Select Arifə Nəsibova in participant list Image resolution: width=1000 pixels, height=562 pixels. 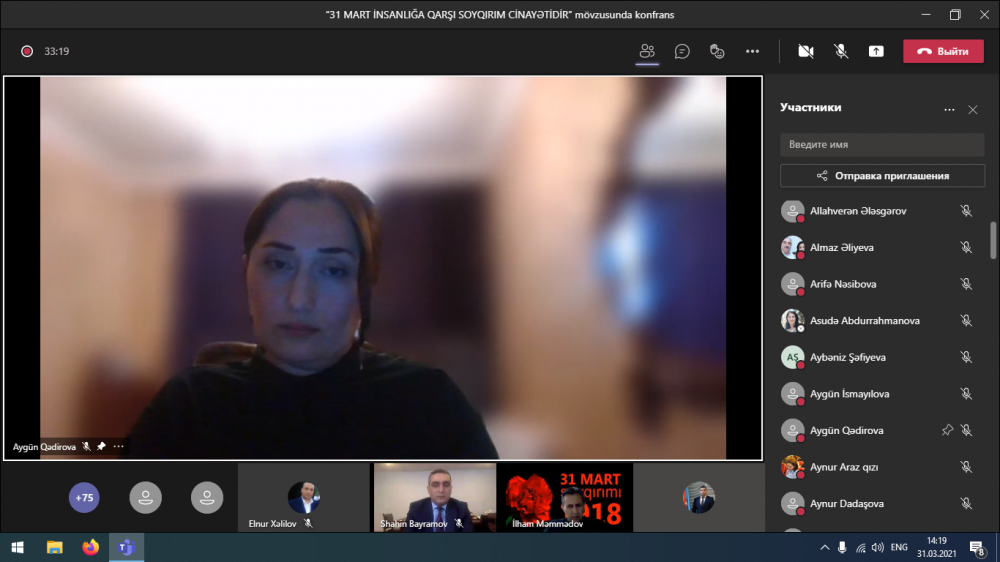pyautogui.click(x=843, y=284)
